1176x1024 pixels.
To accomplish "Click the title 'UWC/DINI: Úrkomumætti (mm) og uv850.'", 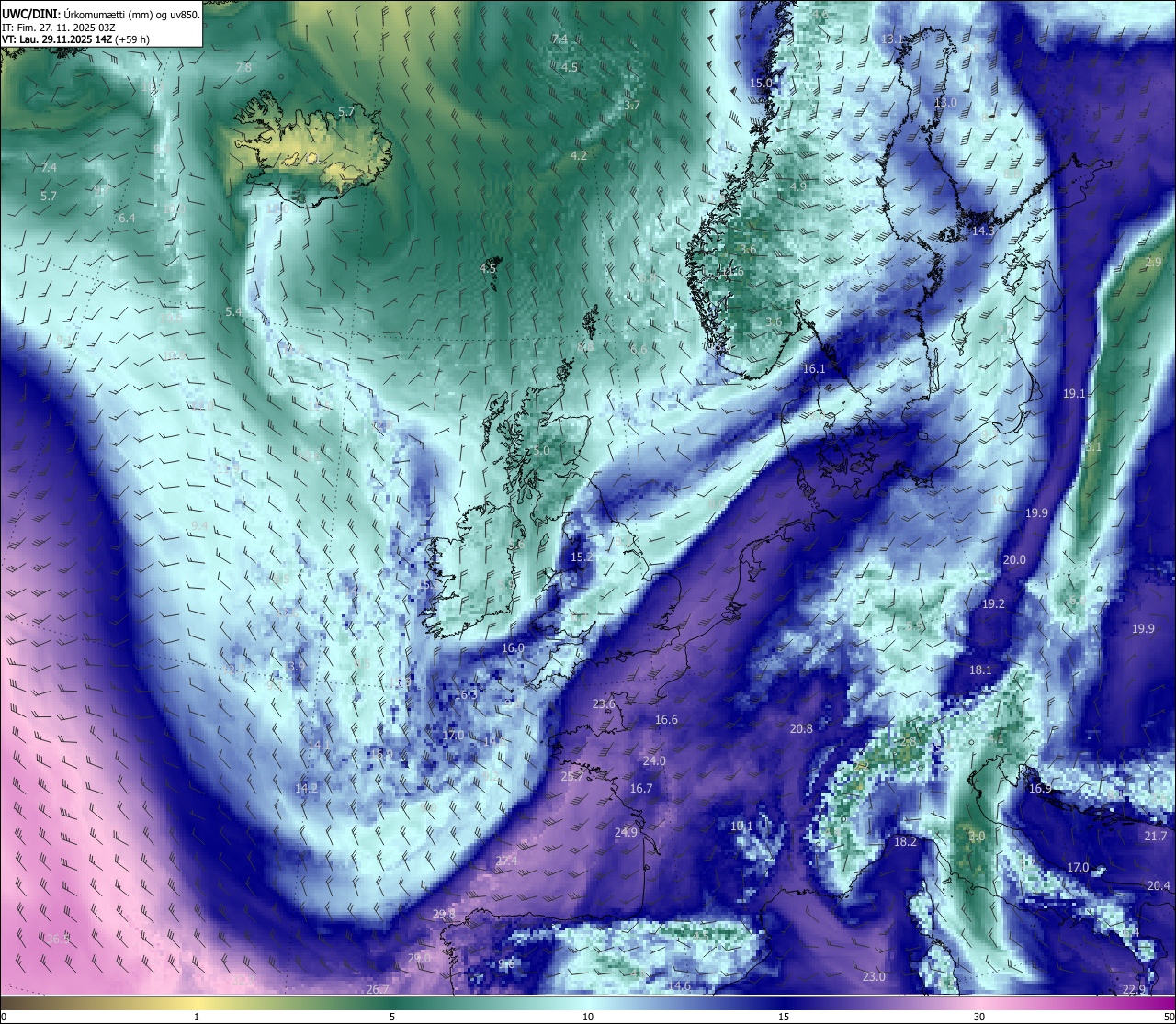I will pos(100,15).
